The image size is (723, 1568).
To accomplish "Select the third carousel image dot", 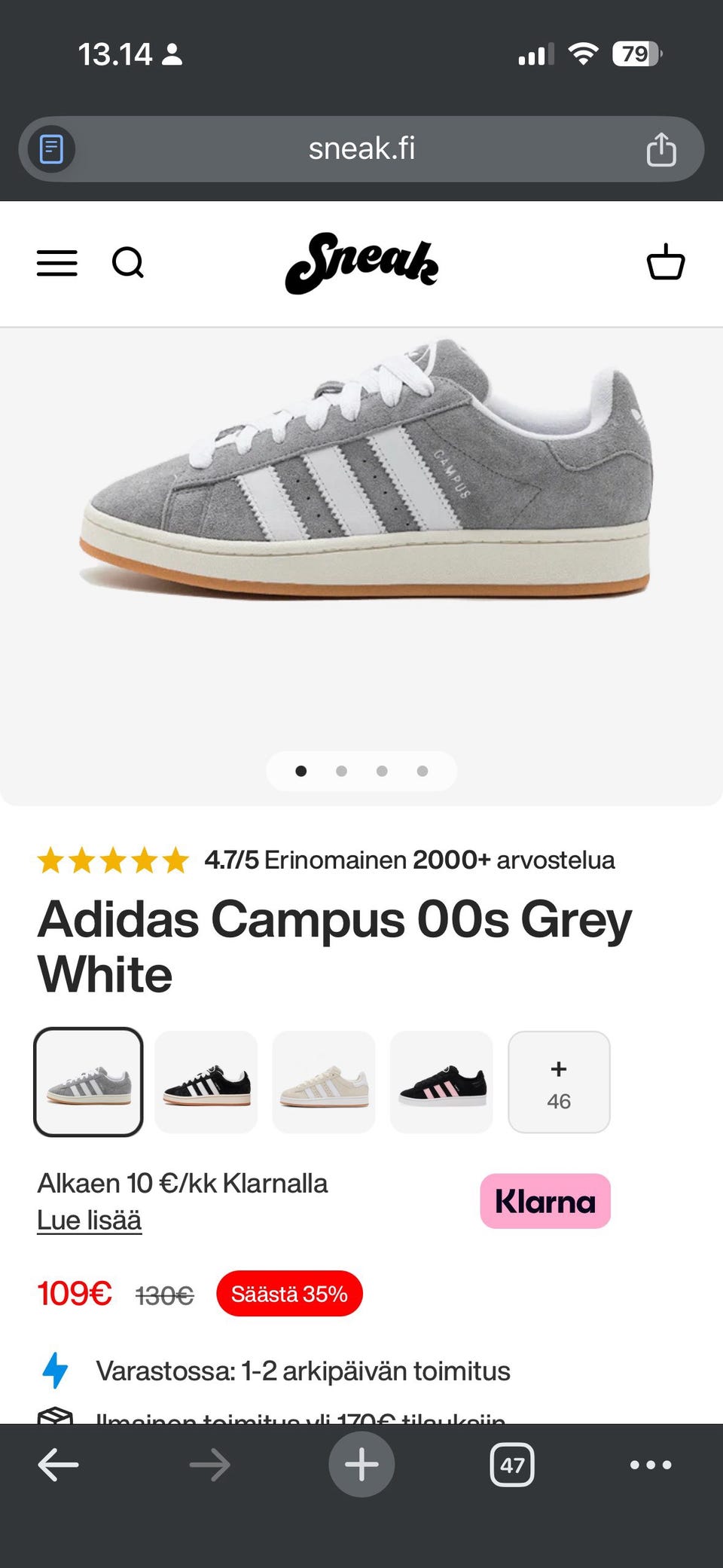I will (x=382, y=771).
